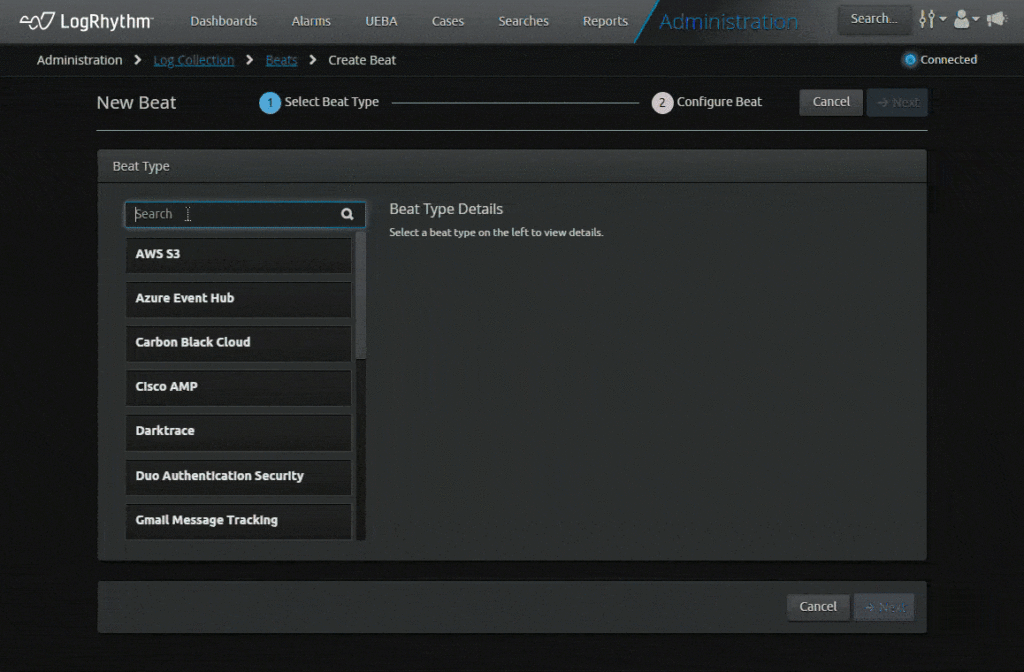Screen dimensions: 1024x672
Task: Select the AWS S3 beat type
Action: 238,254
